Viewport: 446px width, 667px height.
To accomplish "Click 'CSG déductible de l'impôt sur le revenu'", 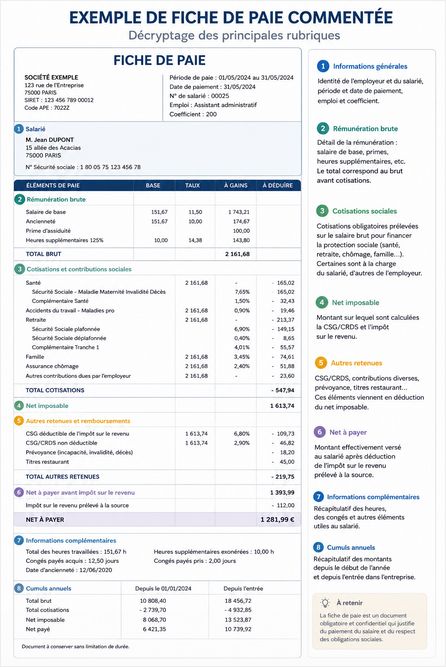I will 77,433.
